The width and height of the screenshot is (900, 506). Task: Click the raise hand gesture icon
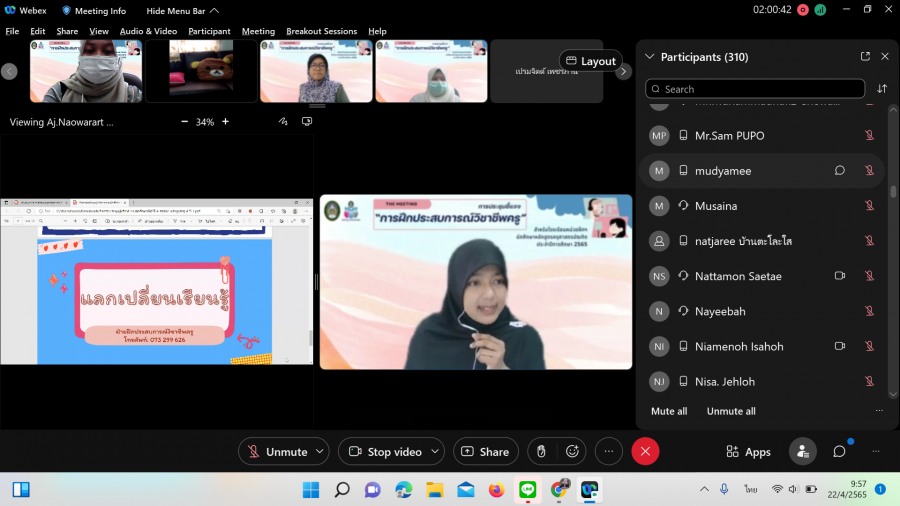coord(541,452)
